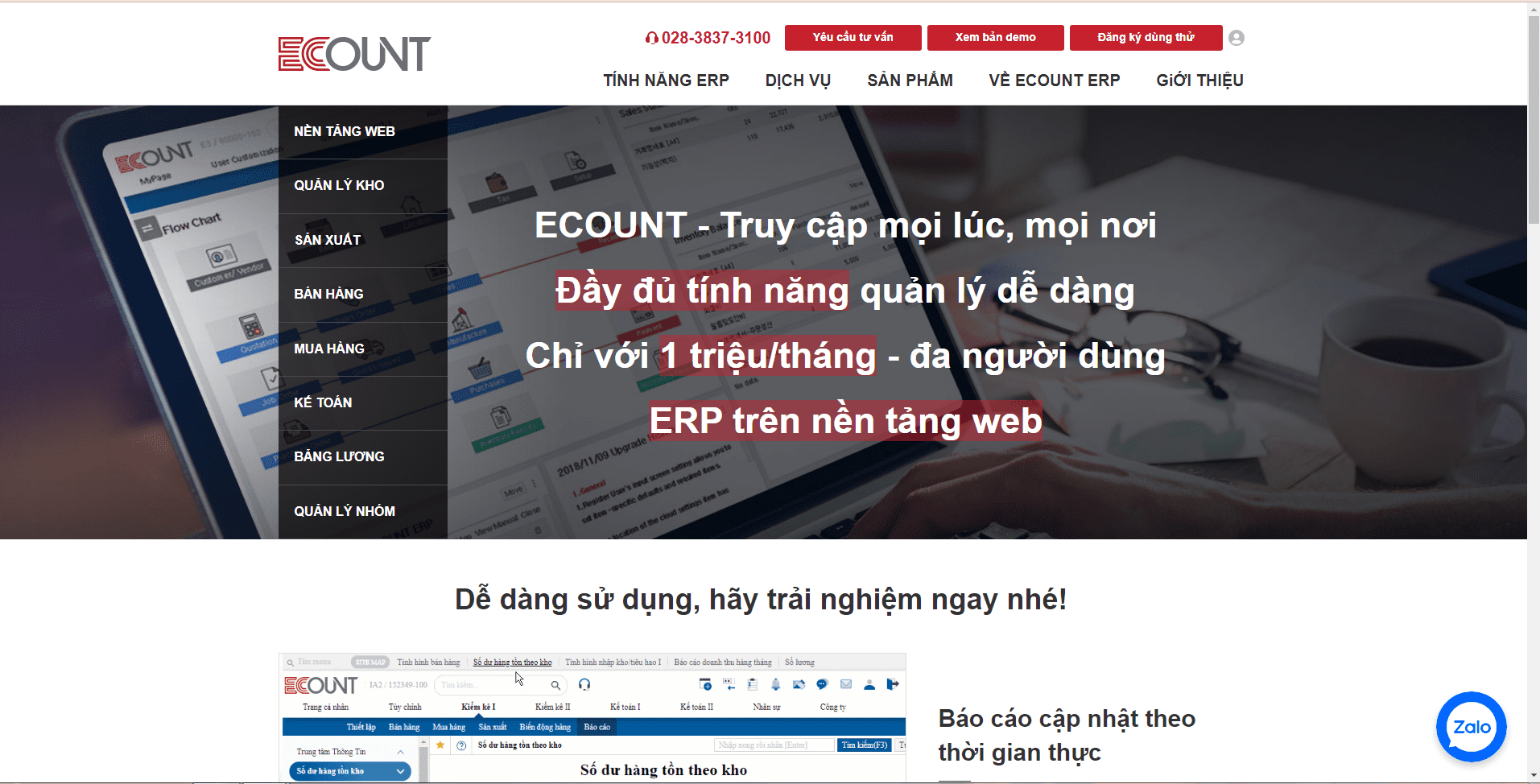Click the bell notification icon in the demo
Image resolution: width=1540 pixels, height=784 pixels.
pyautogui.click(x=775, y=684)
